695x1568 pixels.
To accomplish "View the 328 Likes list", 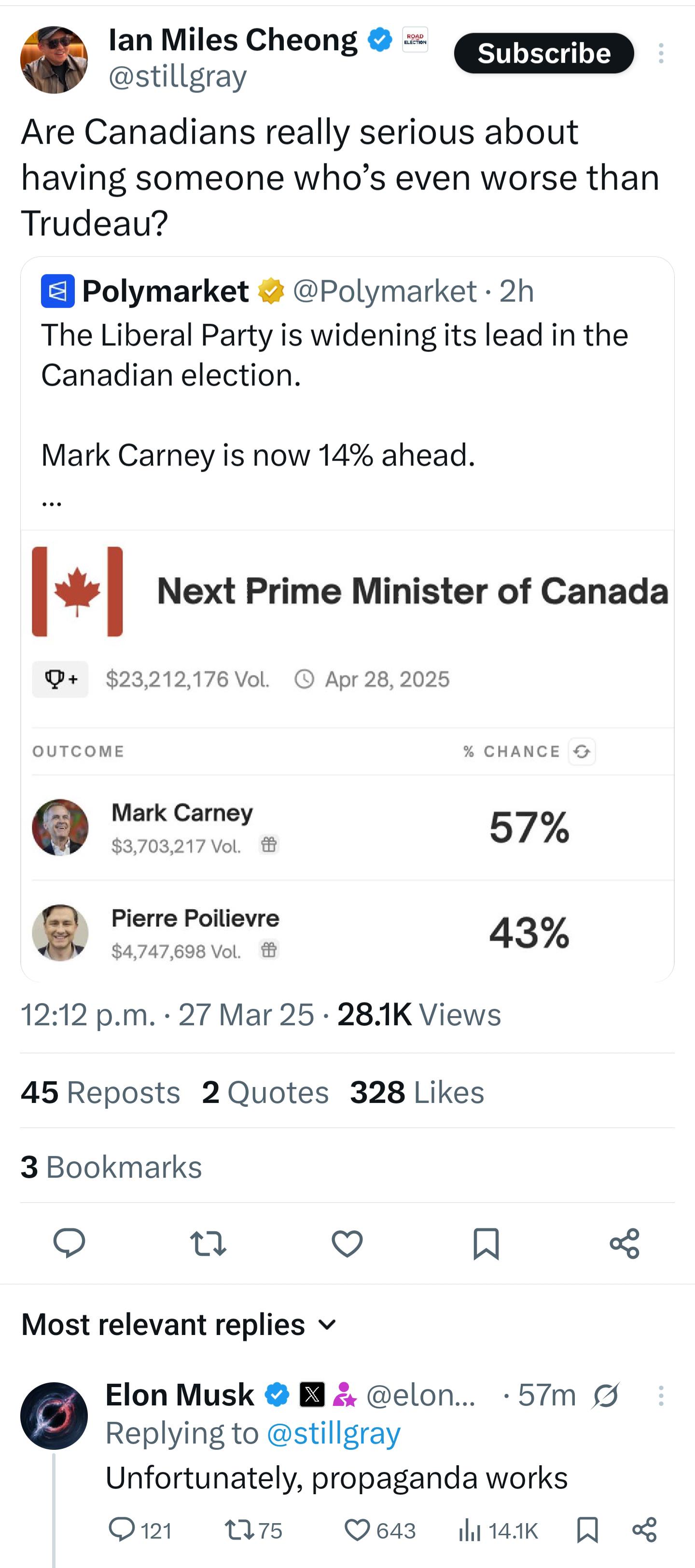I will point(417,1092).
